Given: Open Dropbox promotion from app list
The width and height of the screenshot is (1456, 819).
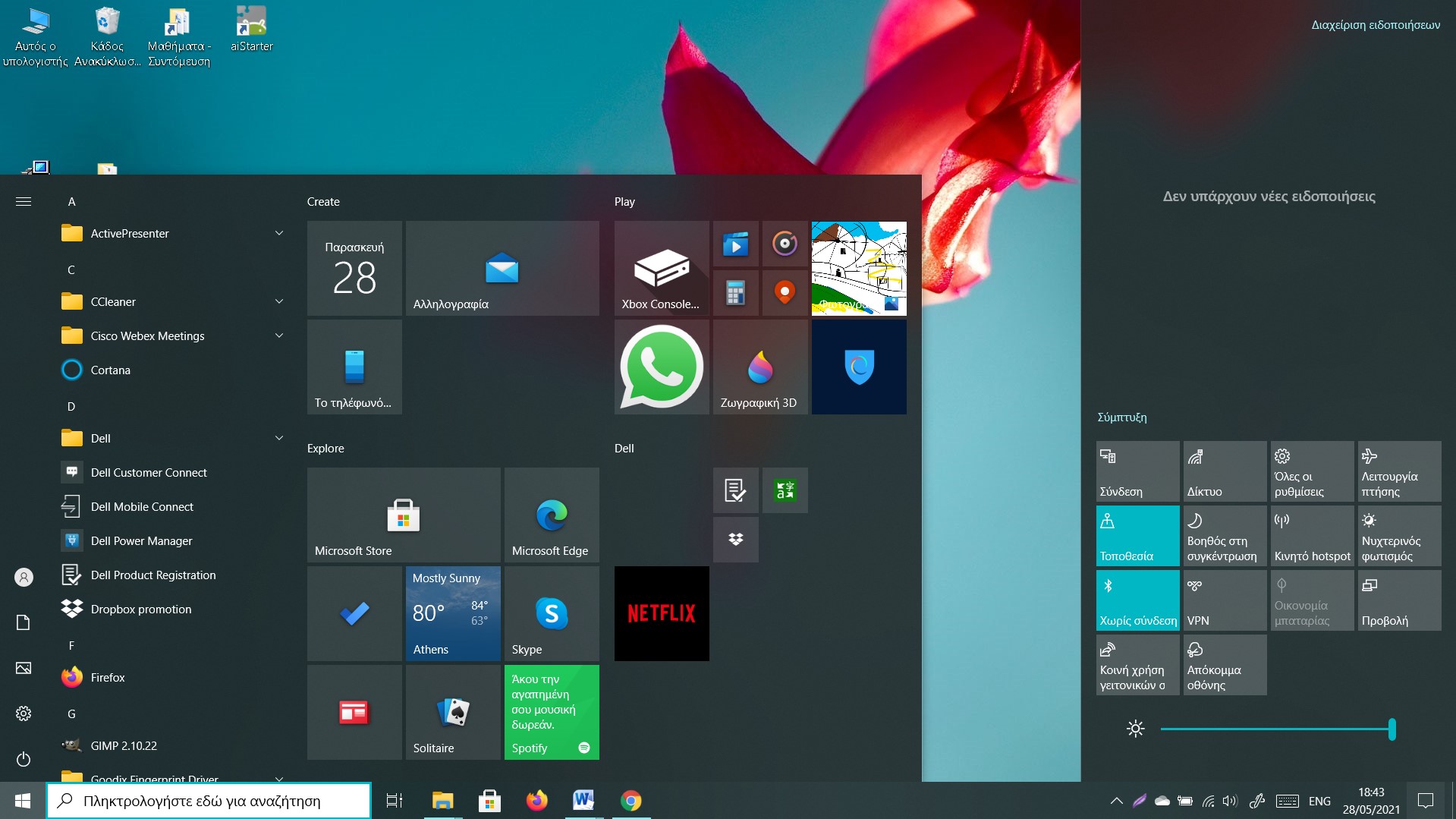Looking at the screenshot, I should tap(173, 609).
